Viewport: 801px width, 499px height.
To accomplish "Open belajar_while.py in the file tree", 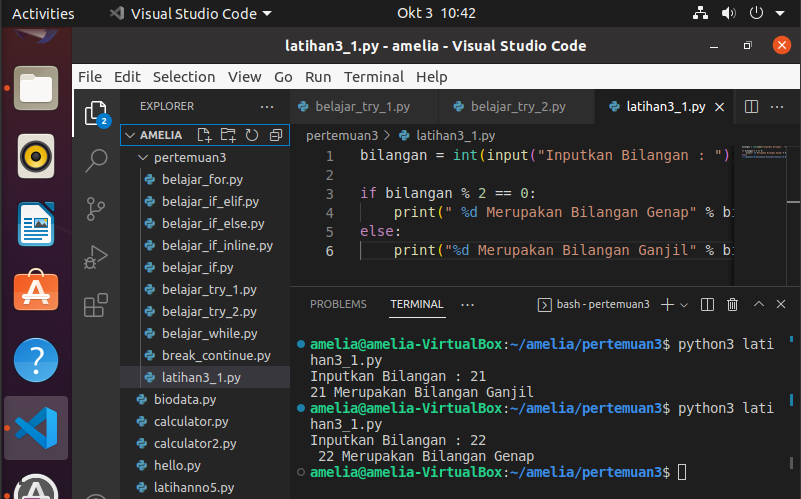I will point(205,333).
